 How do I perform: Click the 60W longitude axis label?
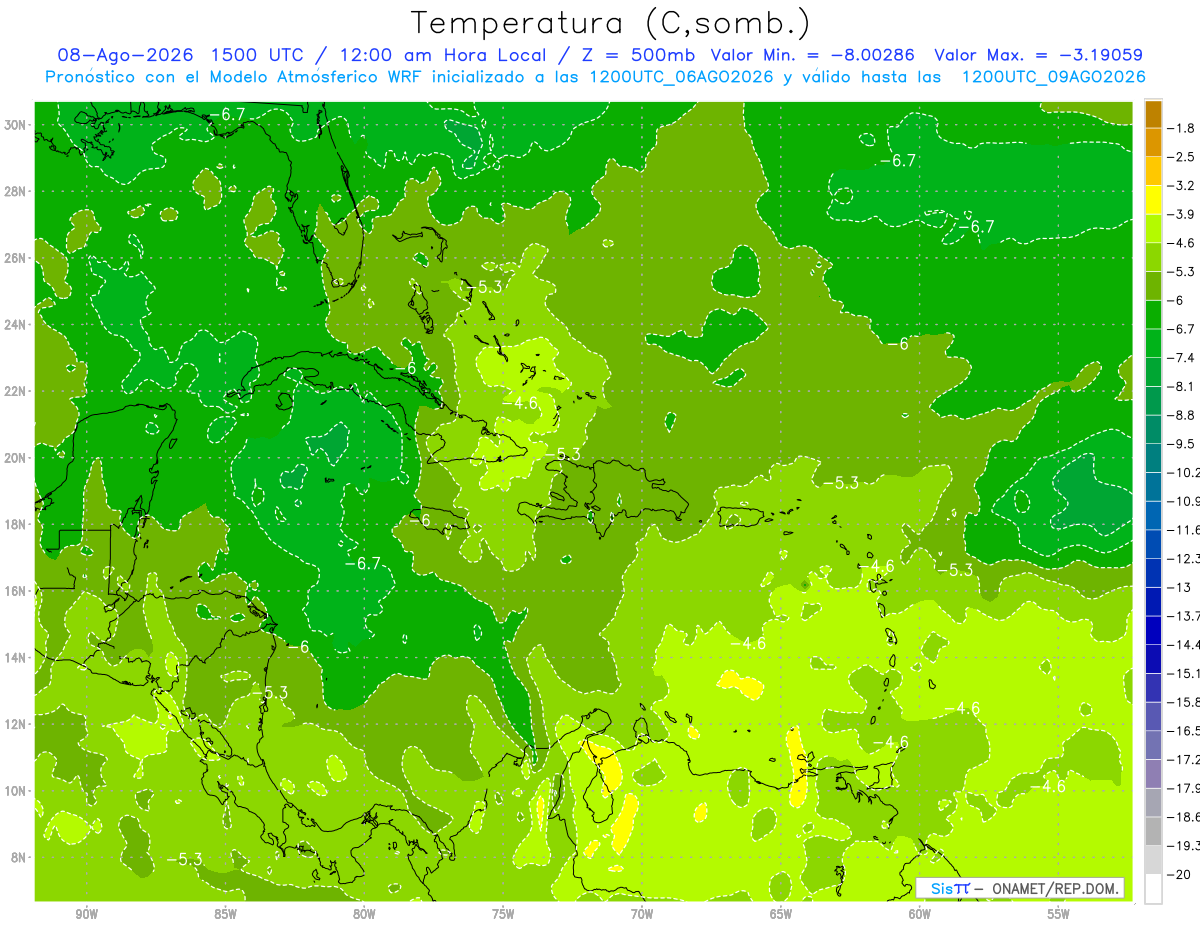pos(920,914)
